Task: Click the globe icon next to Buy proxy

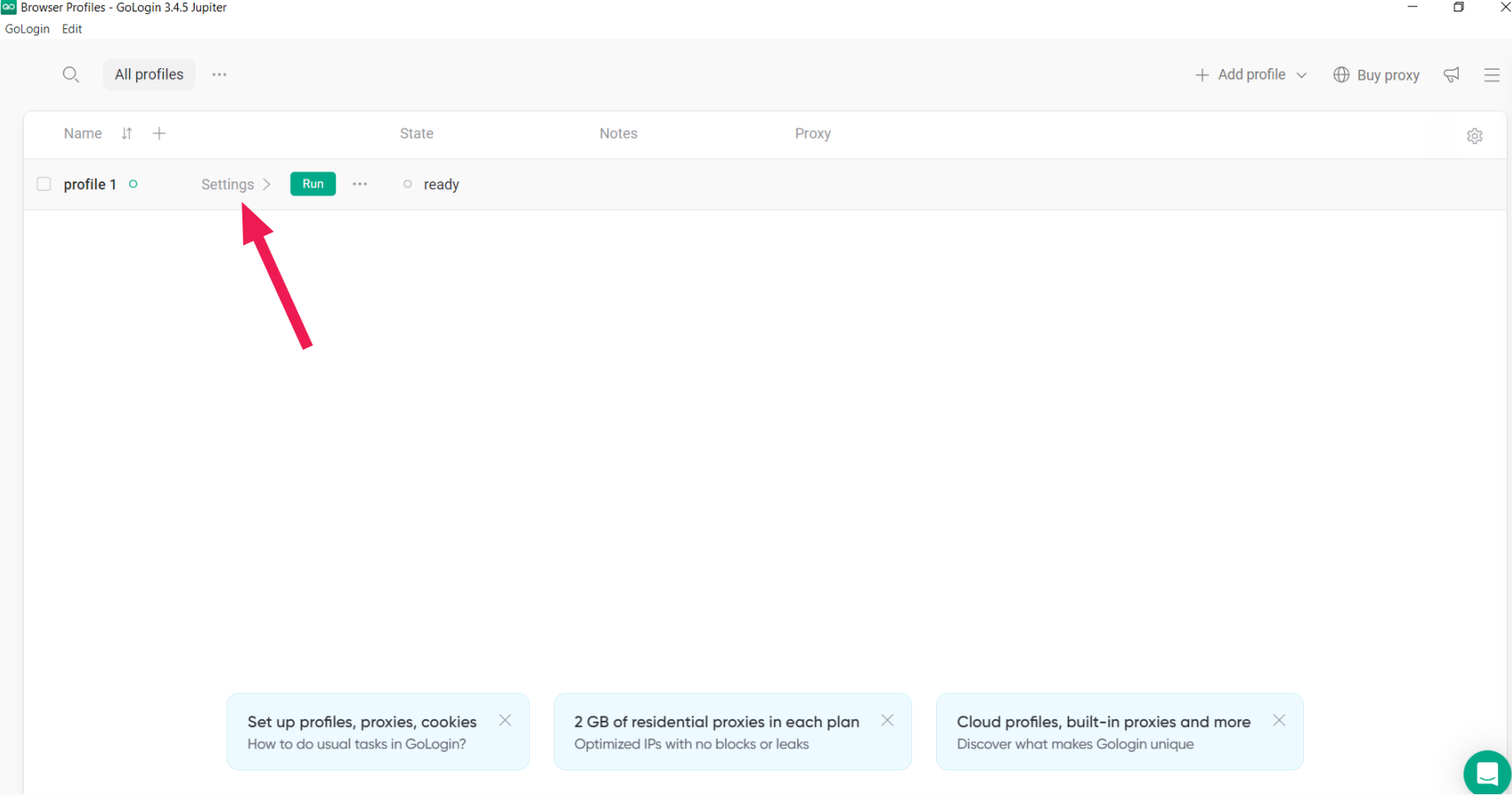Action: point(1341,75)
